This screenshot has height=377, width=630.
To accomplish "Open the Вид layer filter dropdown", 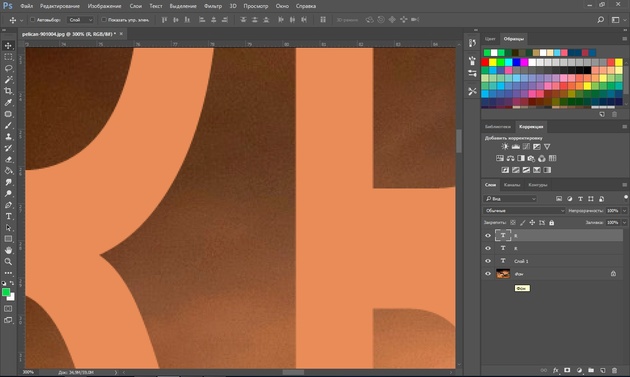I will pos(510,199).
